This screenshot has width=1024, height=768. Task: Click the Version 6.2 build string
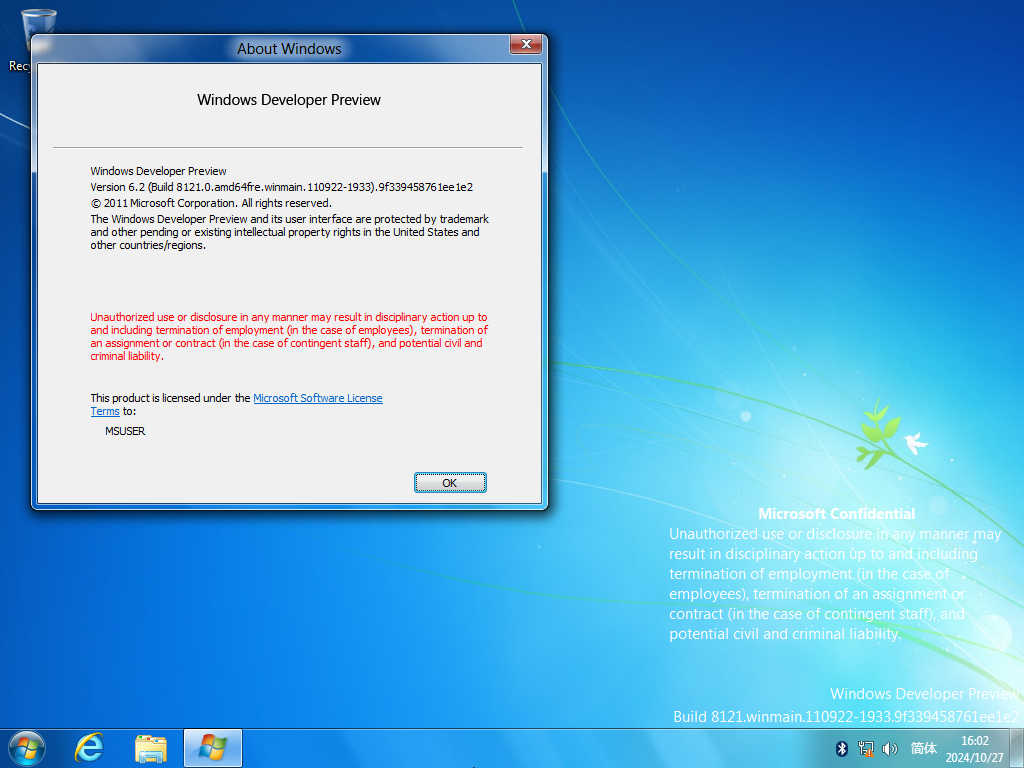point(281,187)
